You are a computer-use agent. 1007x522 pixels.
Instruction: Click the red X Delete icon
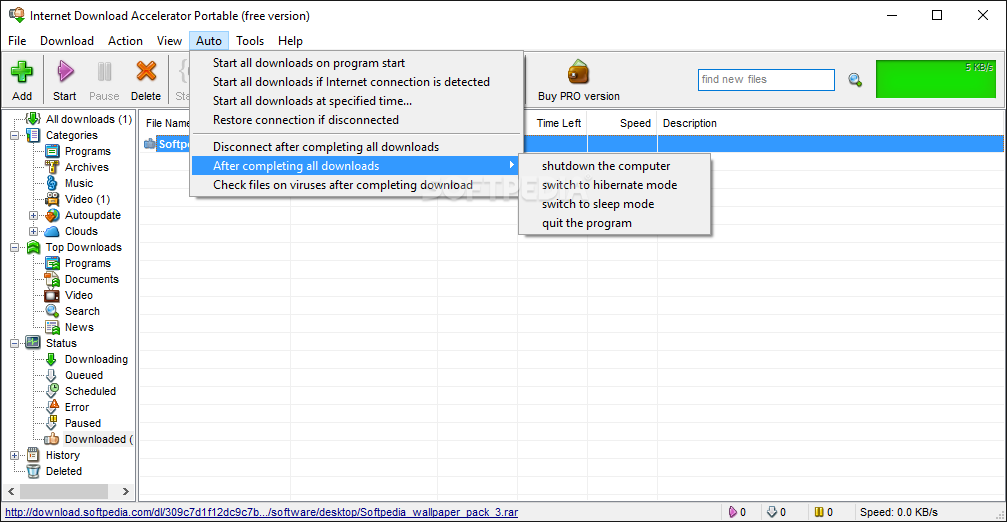click(x=146, y=71)
